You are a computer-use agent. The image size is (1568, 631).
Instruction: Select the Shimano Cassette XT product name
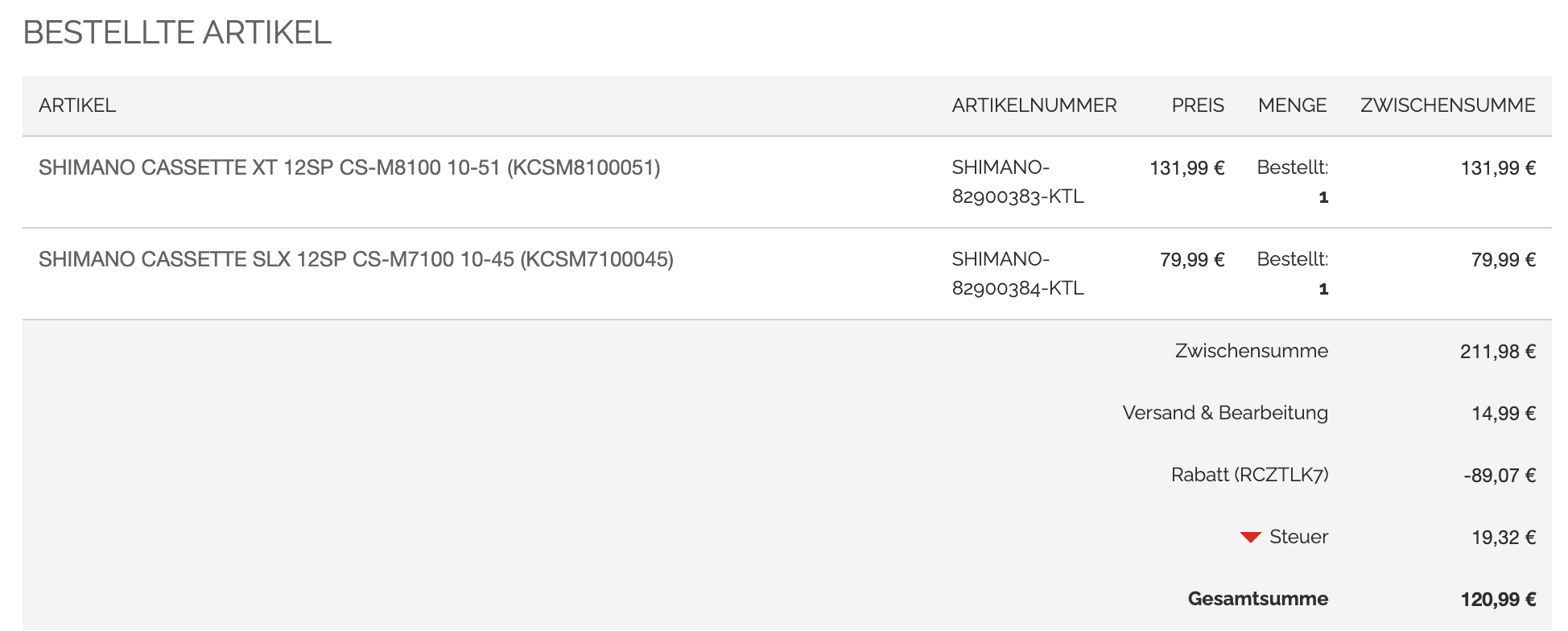pyautogui.click(x=349, y=167)
